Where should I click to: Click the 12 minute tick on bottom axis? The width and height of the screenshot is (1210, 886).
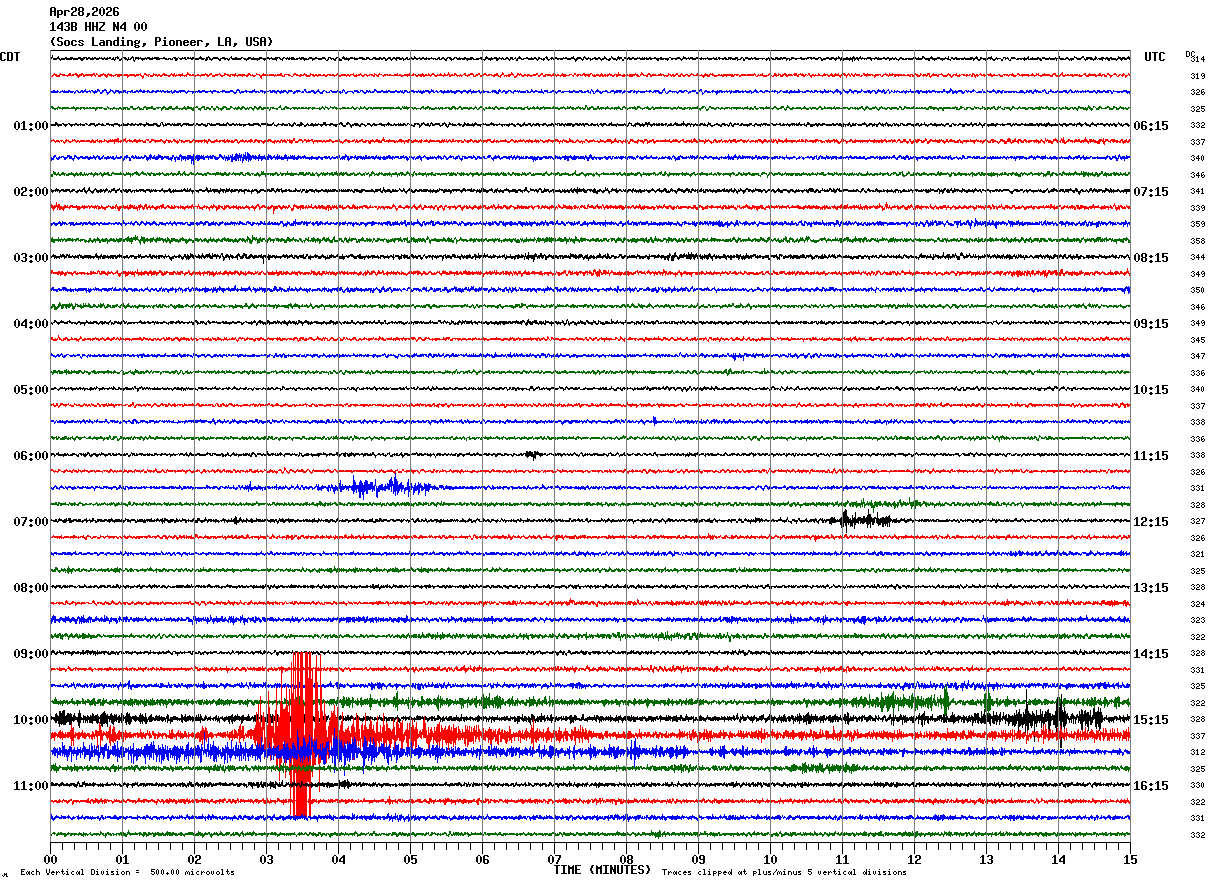pyautogui.click(x=914, y=859)
